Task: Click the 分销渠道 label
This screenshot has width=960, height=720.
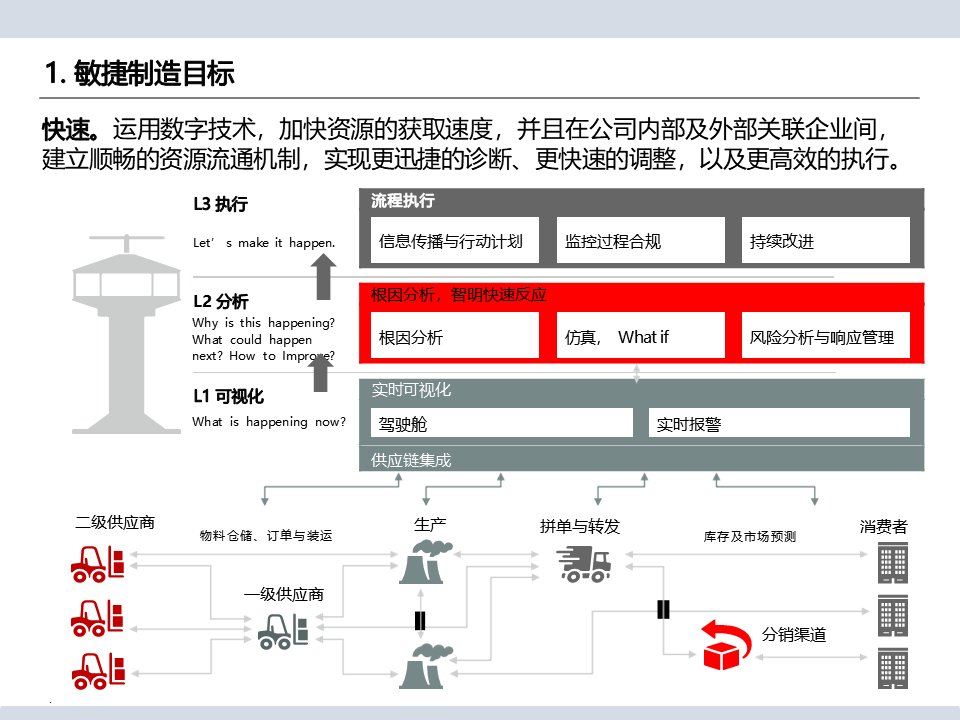Action: point(793,634)
